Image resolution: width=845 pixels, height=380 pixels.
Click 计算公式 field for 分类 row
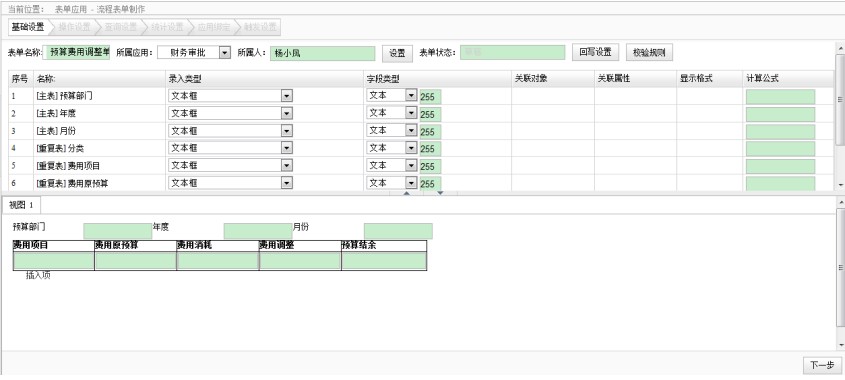click(780, 149)
